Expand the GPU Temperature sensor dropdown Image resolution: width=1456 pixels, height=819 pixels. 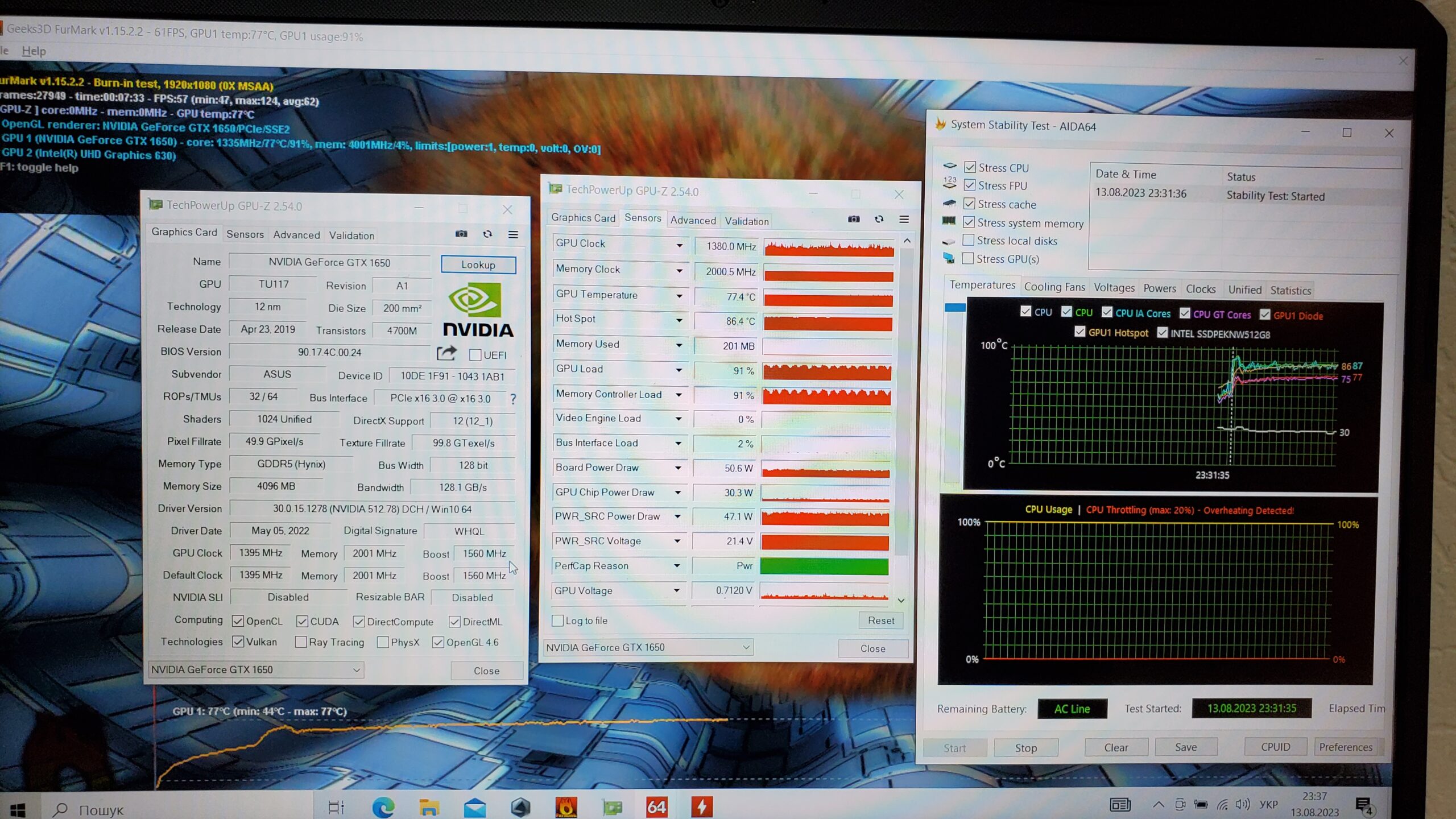679,296
